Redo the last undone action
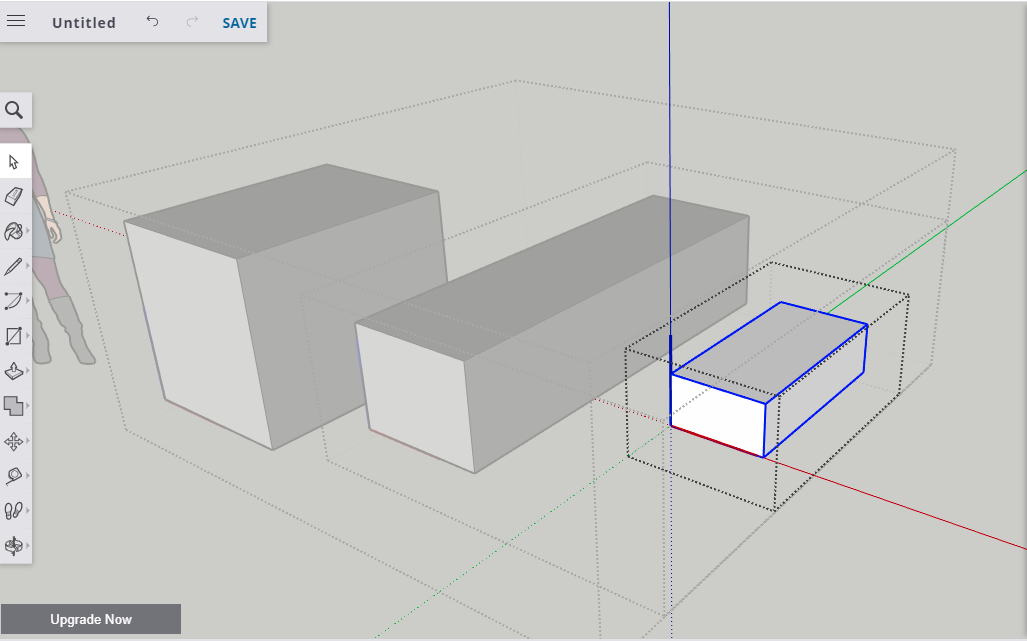This screenshot has width=1027, height=641. (x=192, y=22)
